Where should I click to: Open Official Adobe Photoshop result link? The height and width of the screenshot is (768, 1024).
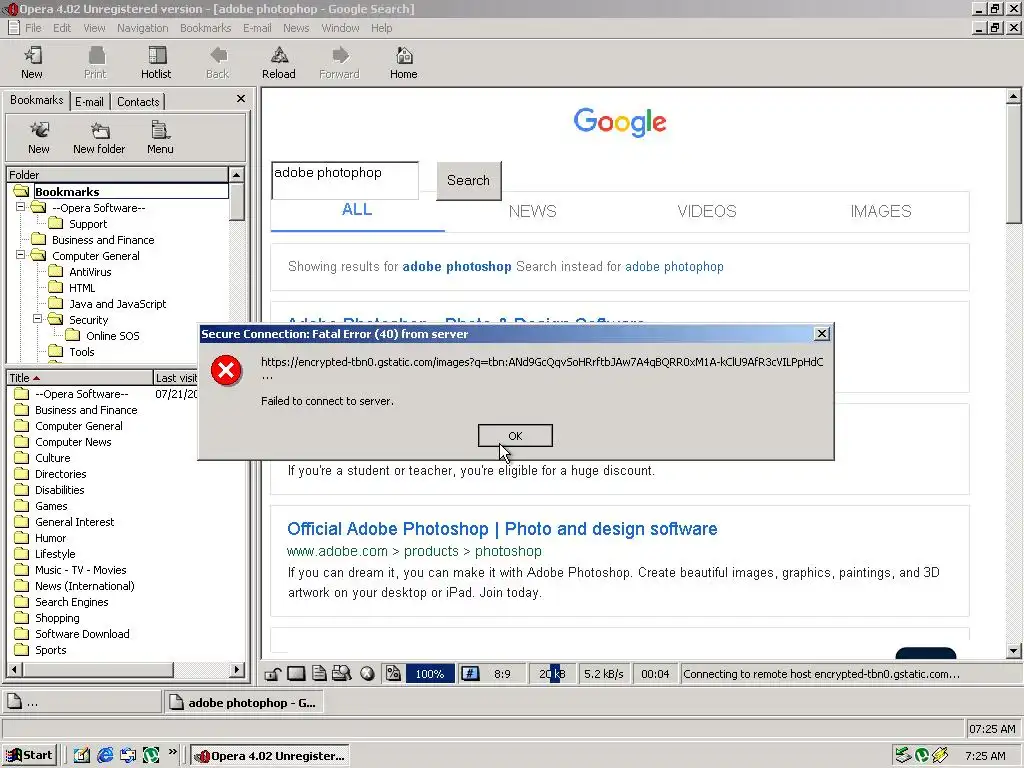tap(502, 528)
